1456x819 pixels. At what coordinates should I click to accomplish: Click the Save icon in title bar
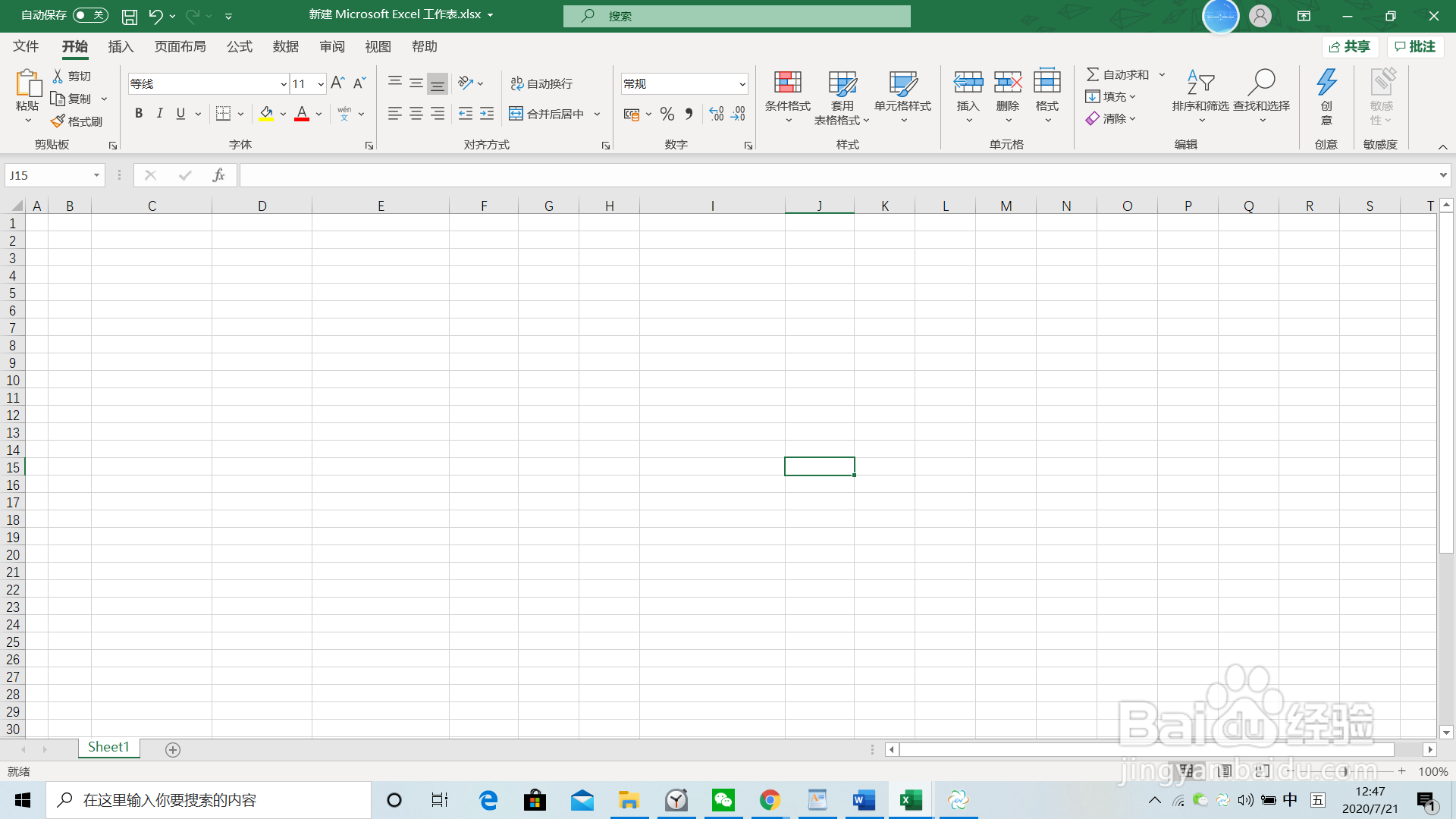(130, 16)
